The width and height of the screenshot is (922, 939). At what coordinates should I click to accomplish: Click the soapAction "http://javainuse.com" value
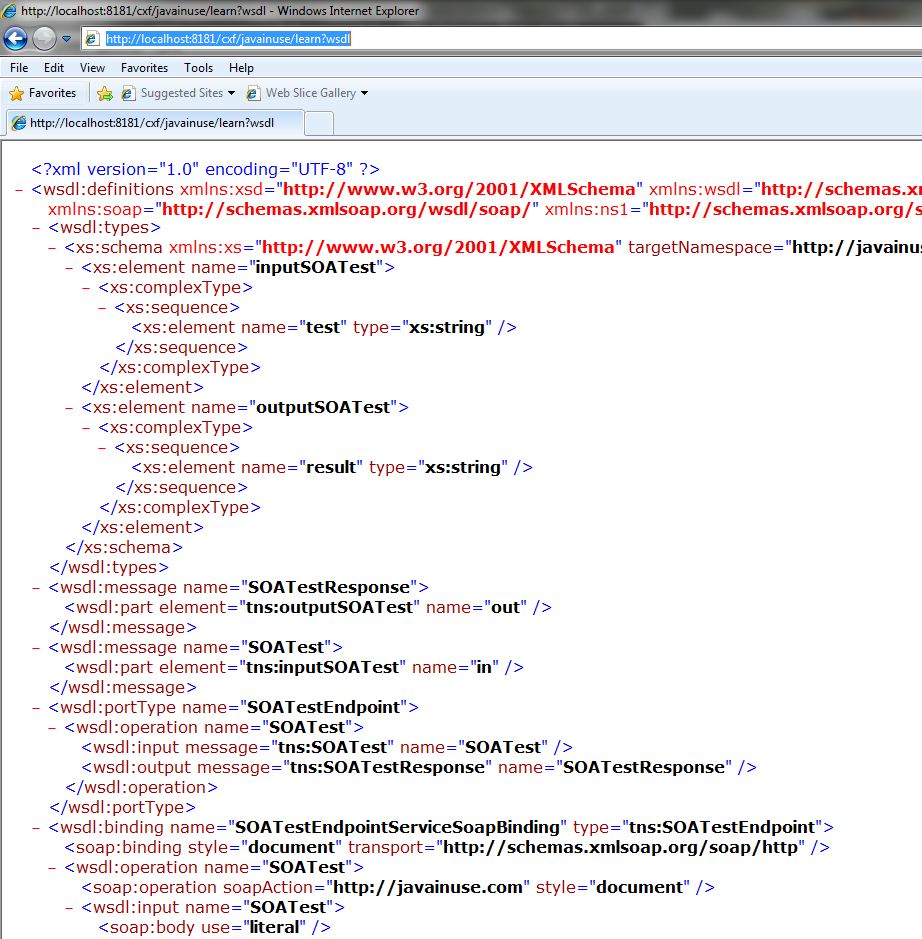tap(427, 887)
